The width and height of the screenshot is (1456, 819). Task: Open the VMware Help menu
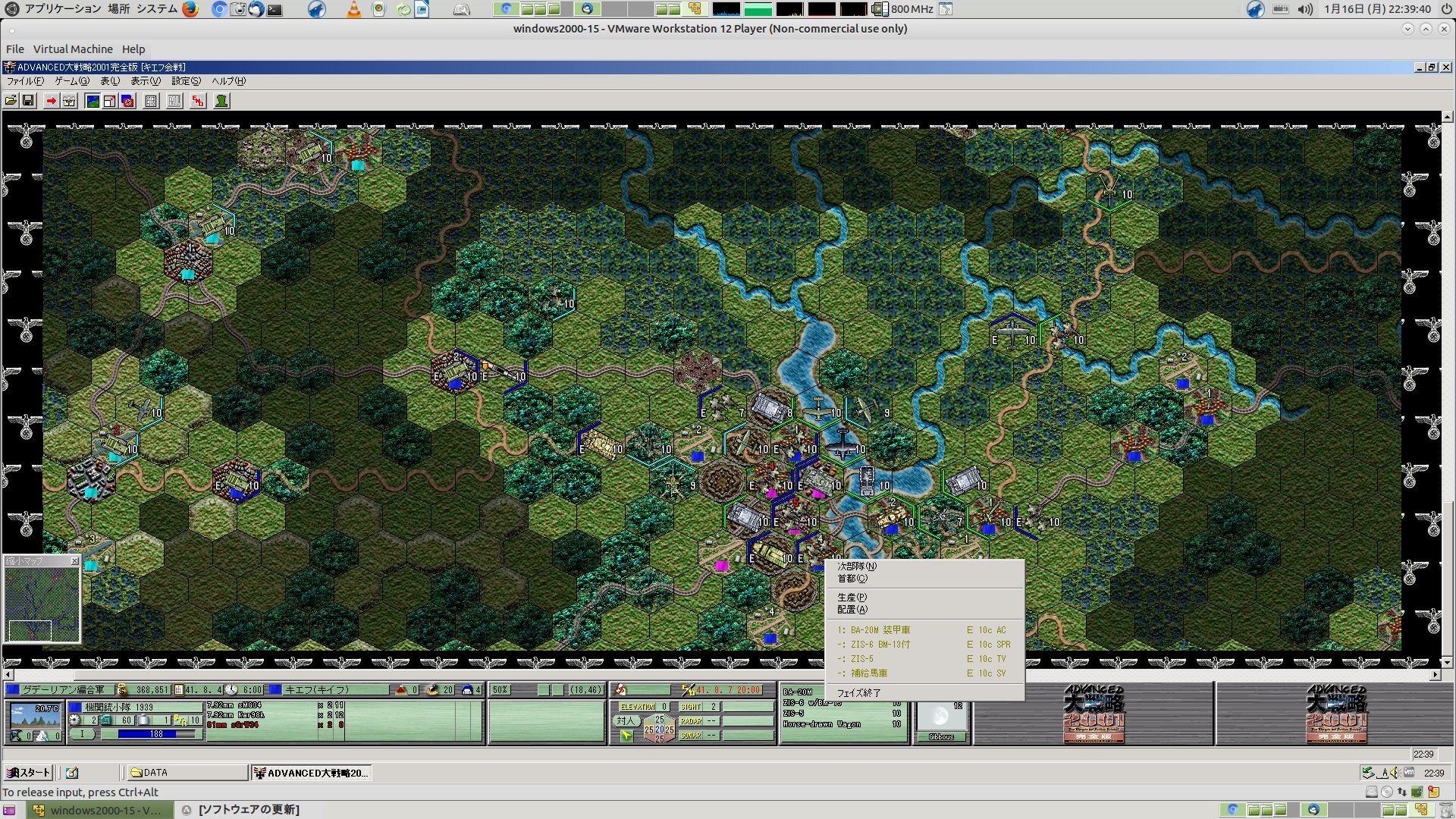[x=133, y=49]
